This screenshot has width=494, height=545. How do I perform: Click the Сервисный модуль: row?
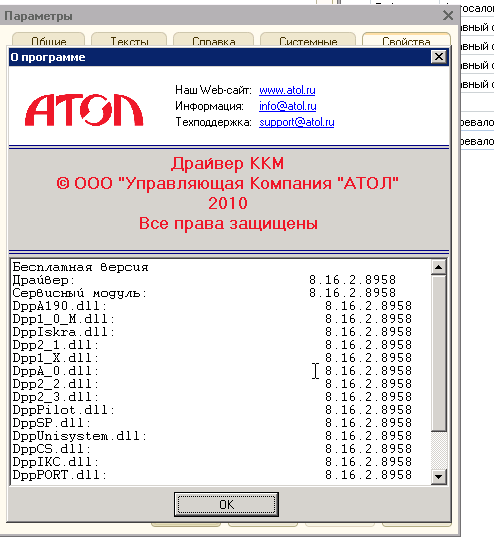click(204, 293)
